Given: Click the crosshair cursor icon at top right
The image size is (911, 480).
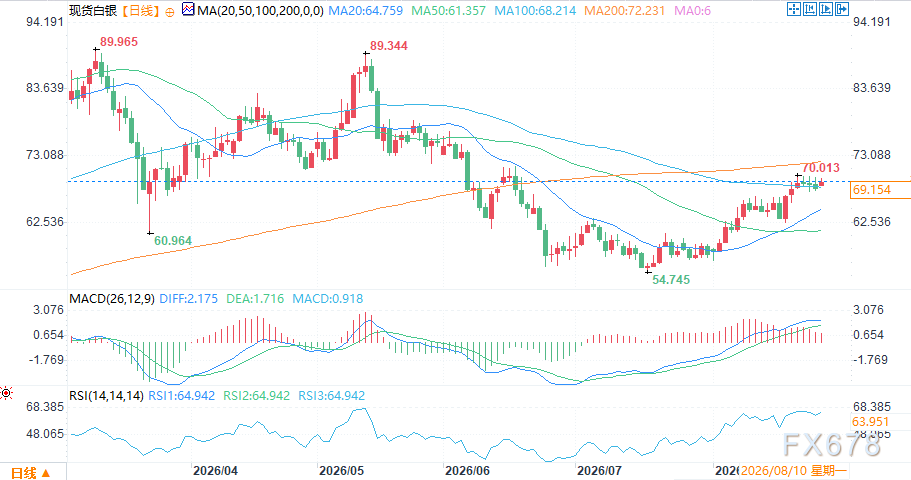Looking at the screenshot, I should tap(794, 9).
